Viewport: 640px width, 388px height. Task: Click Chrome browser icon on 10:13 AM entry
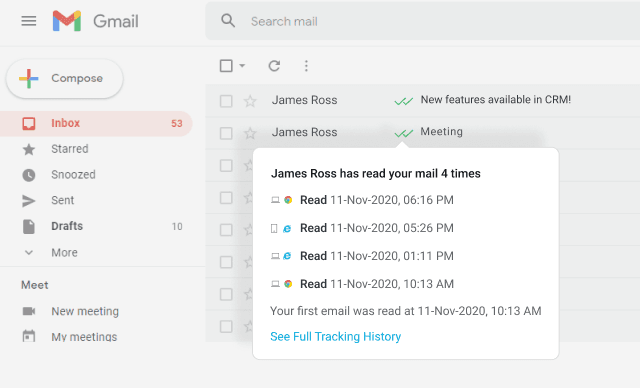tap(288, 284)
